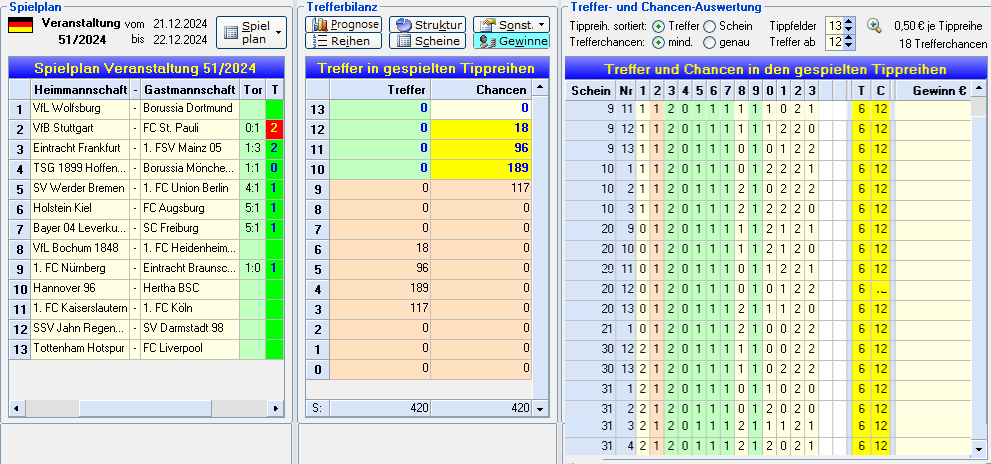
Task: Click the T column header in Auswertung
Action: [x=862, y=90]
